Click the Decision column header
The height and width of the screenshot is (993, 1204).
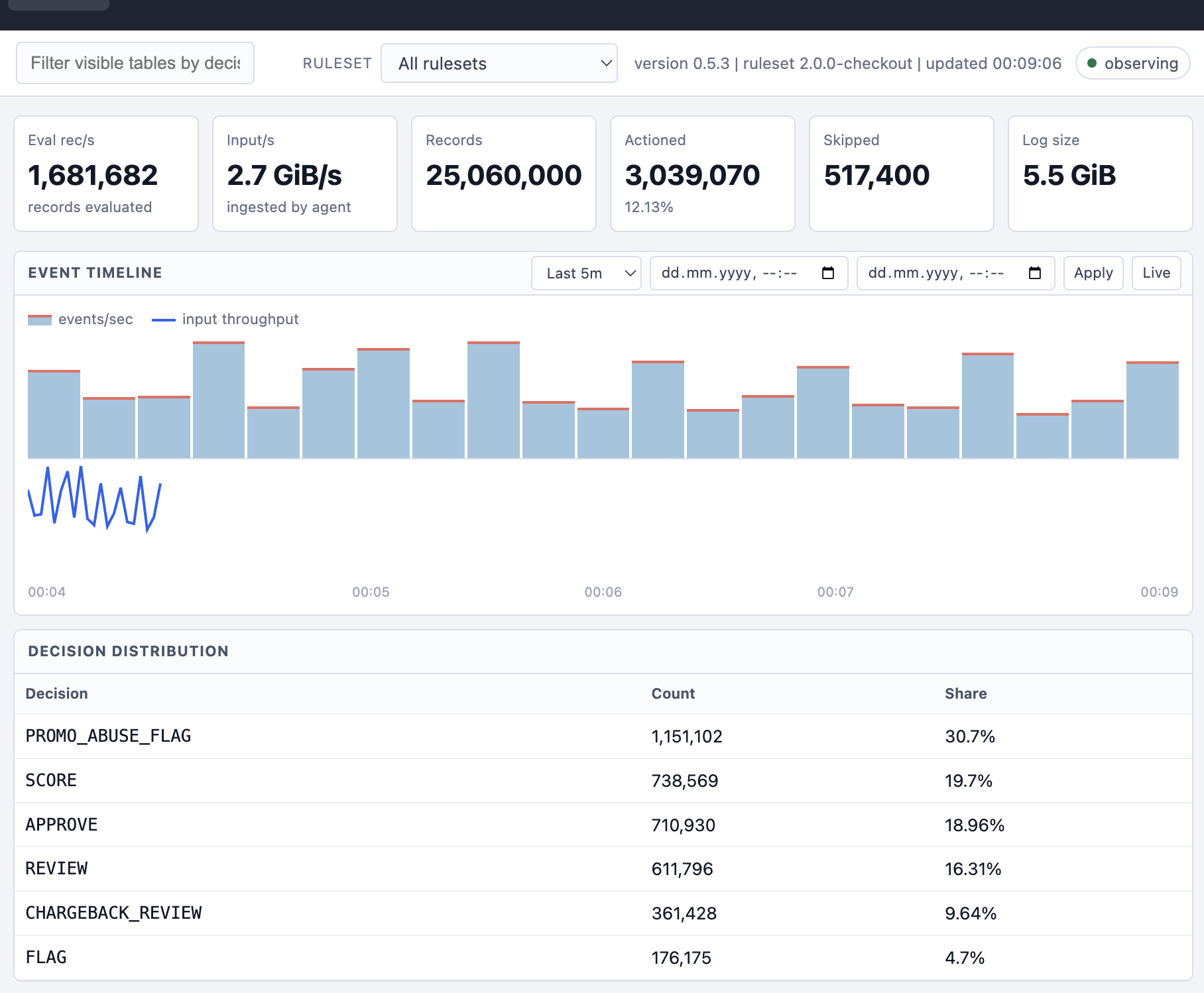56,693
